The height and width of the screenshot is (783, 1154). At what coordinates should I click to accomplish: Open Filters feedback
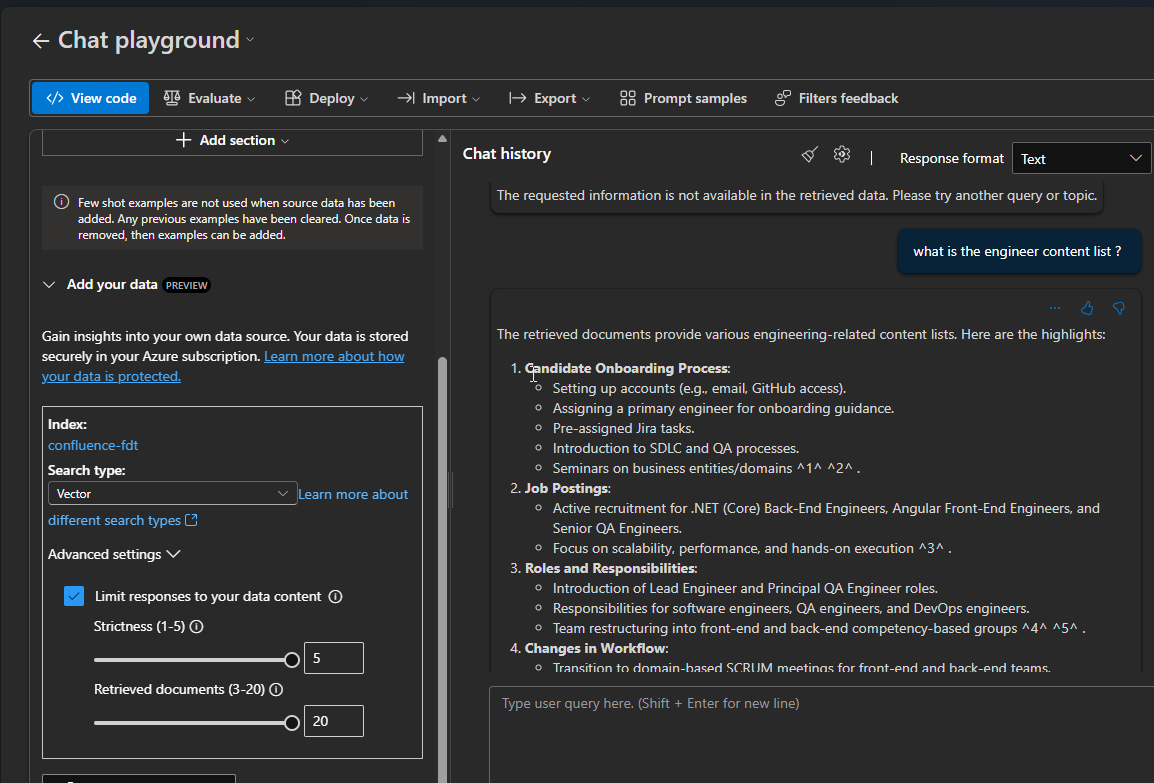click(837, 98)
